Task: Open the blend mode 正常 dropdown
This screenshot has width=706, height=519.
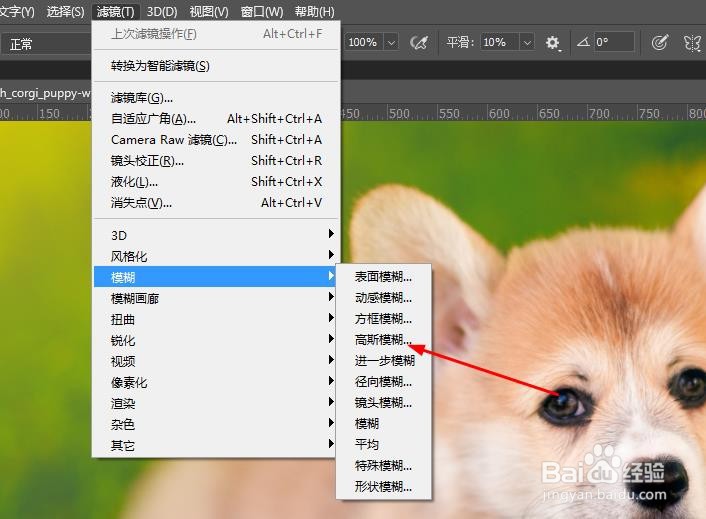Action: pyautogui.click(x=46, y=44)
